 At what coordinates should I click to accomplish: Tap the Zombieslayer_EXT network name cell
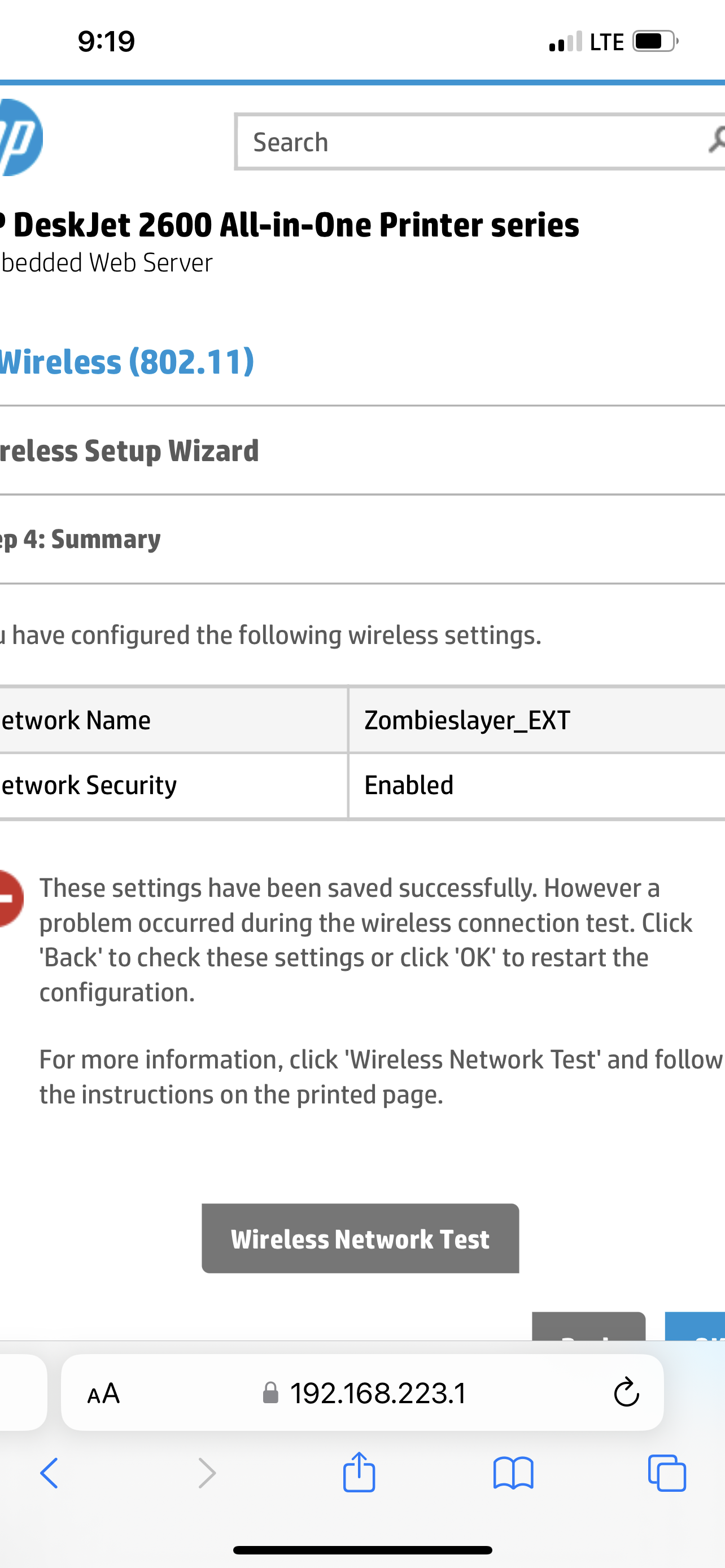467,721
